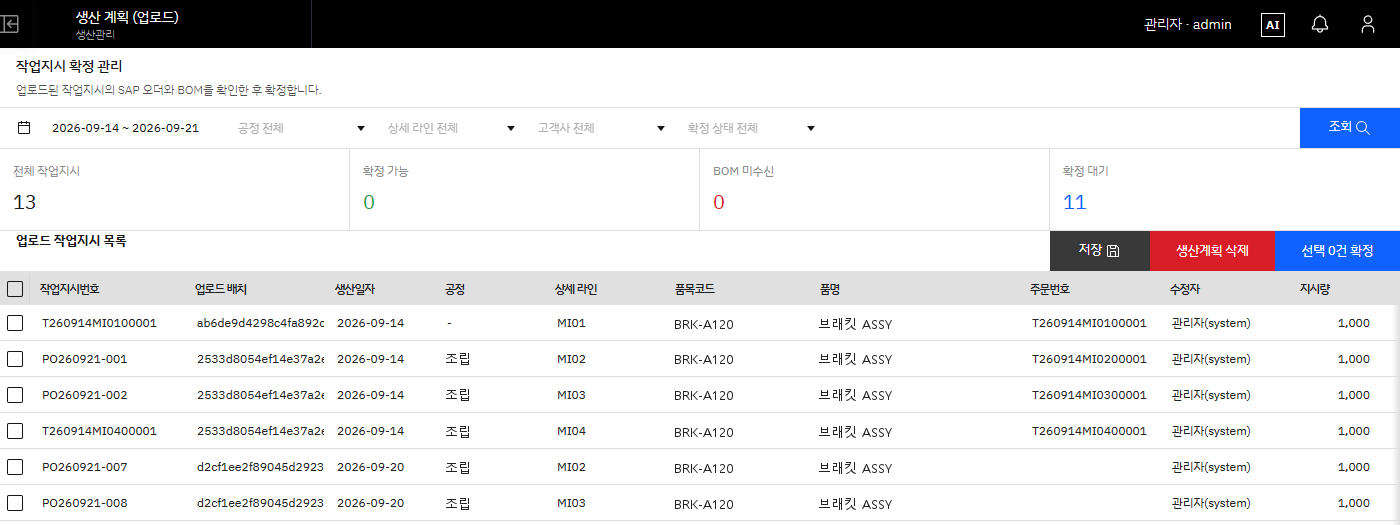The width and height of the screenshot is (1400, 525).
Task: Click work order PO260921-007
Action: [x=84, y=467]
